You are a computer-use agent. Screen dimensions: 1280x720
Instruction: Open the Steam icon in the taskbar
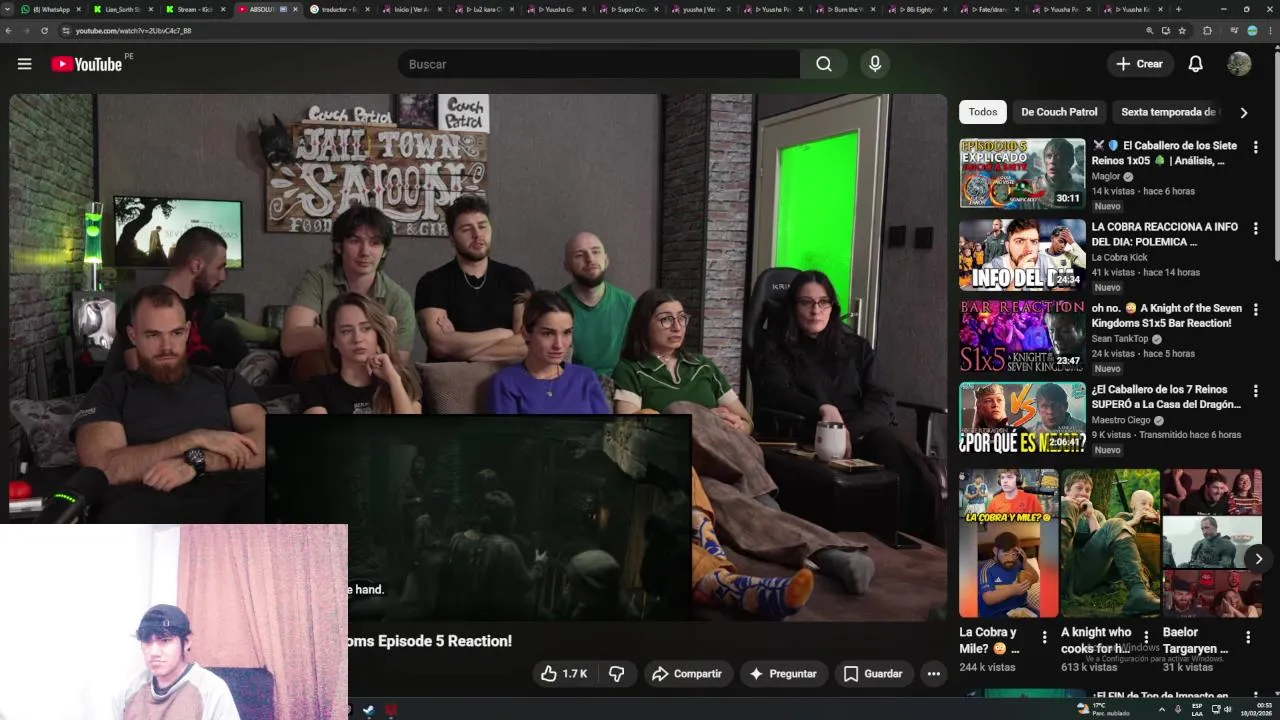368,710
